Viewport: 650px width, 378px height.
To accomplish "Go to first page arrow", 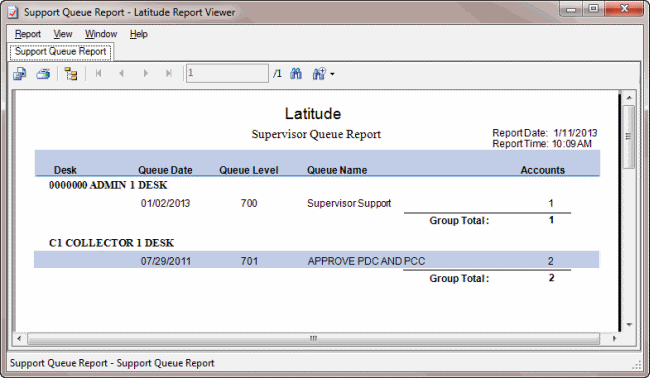I will (x=98, y=73).
